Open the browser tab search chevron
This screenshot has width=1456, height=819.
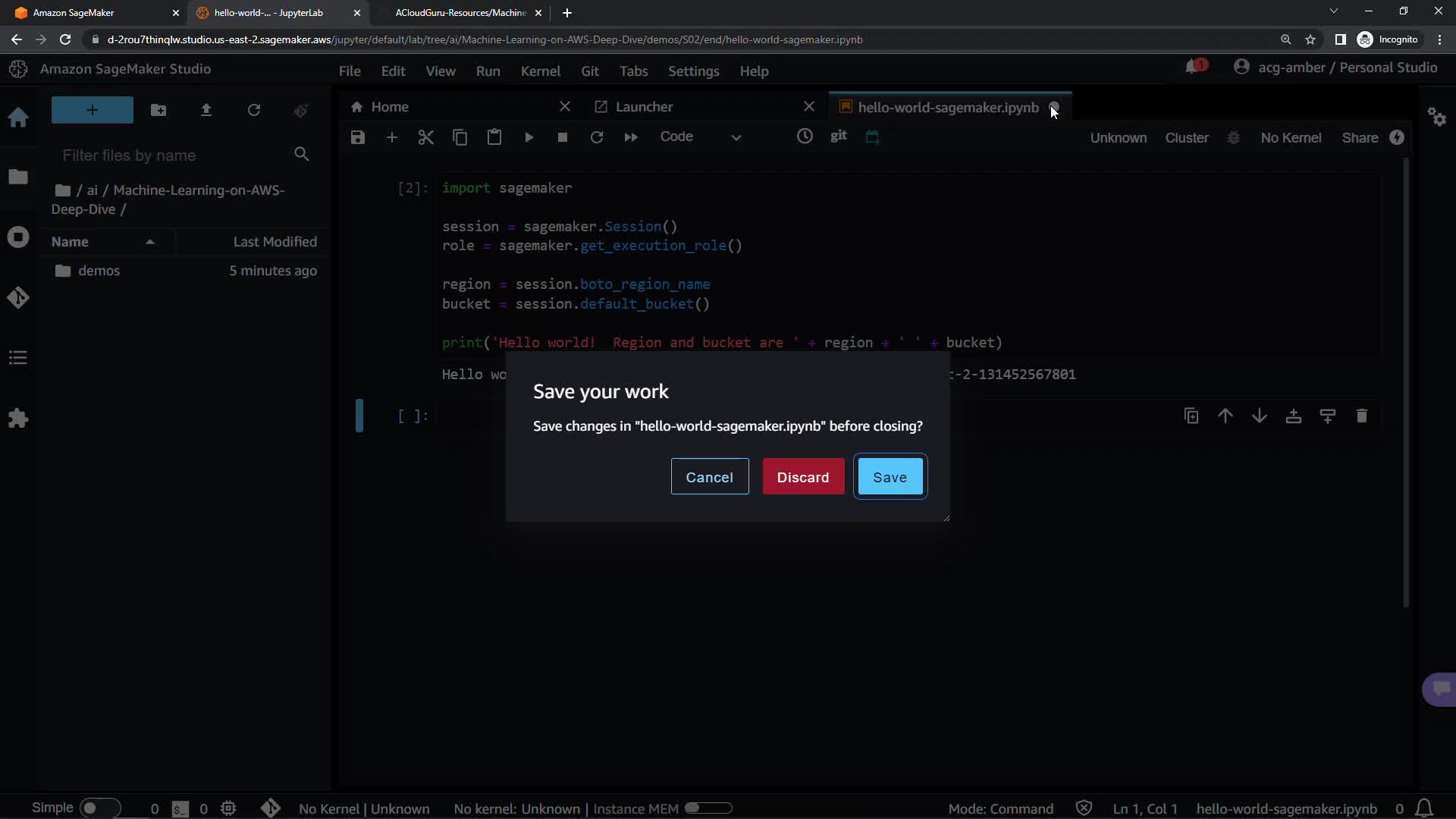pyautogui.click(x=1333, y=11)
